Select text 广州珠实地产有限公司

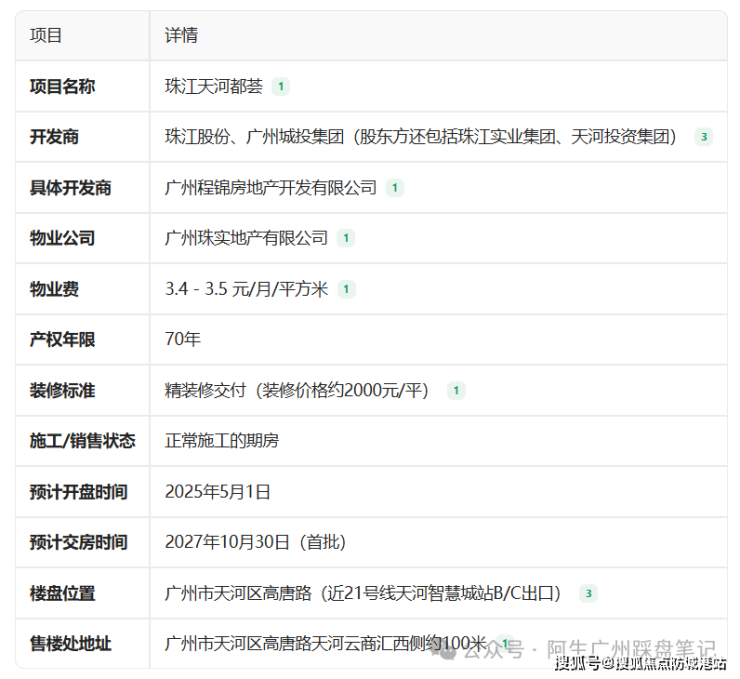246,238
